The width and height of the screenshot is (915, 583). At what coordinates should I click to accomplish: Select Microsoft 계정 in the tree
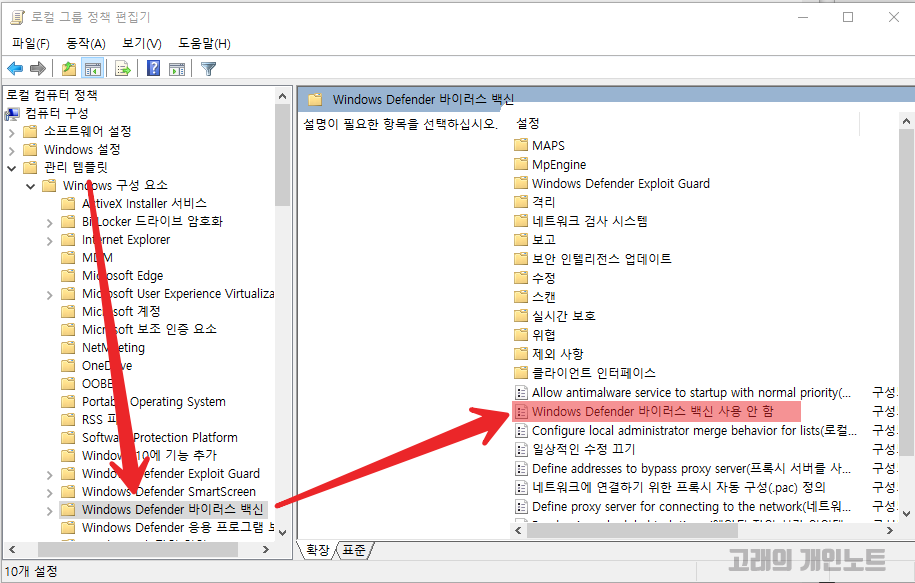121,312
